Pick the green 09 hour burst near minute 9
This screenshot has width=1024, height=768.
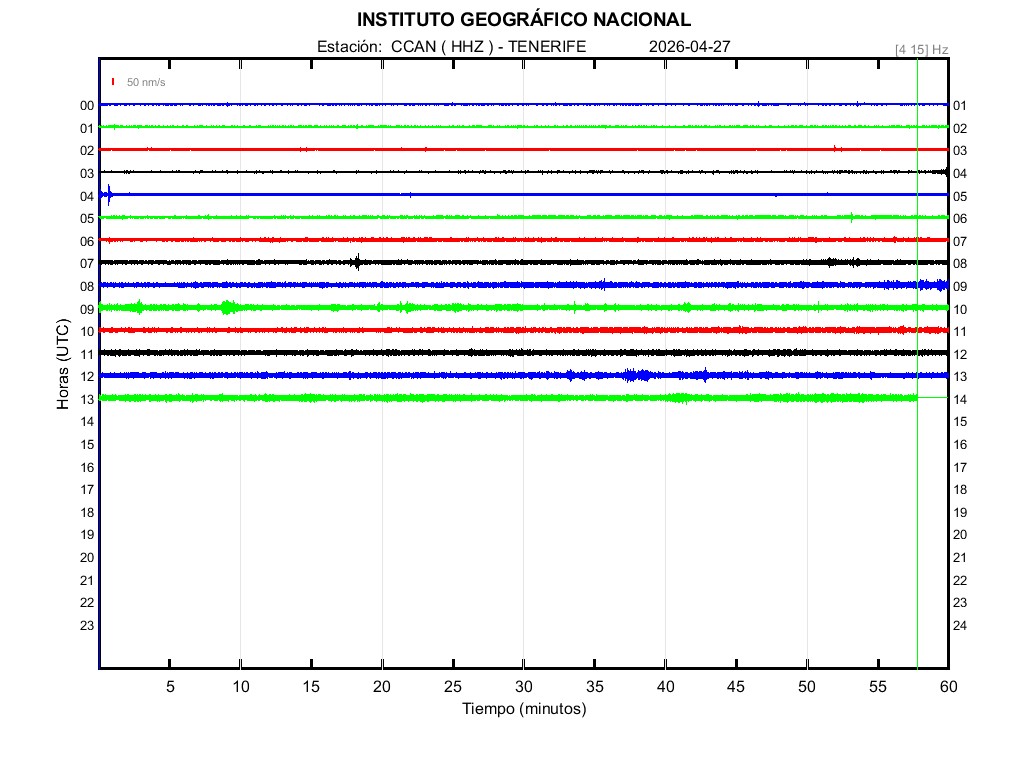pyautogui.click(x=229, y=307)
